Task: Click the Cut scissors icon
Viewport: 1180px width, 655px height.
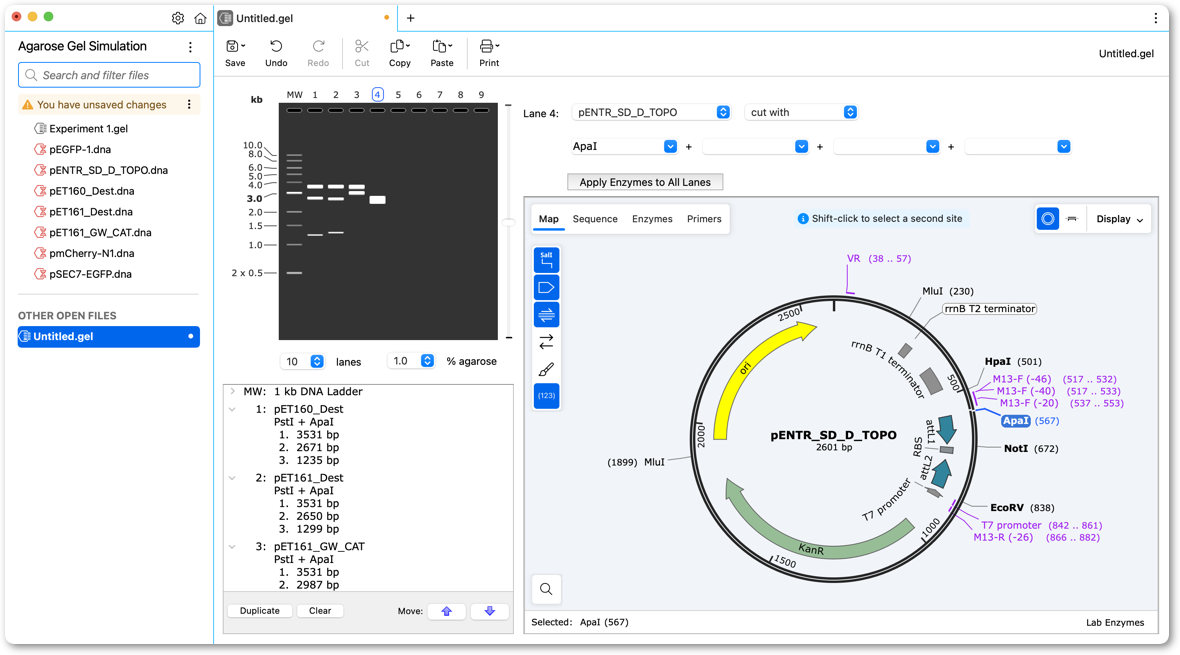Action: pos(362,47)
